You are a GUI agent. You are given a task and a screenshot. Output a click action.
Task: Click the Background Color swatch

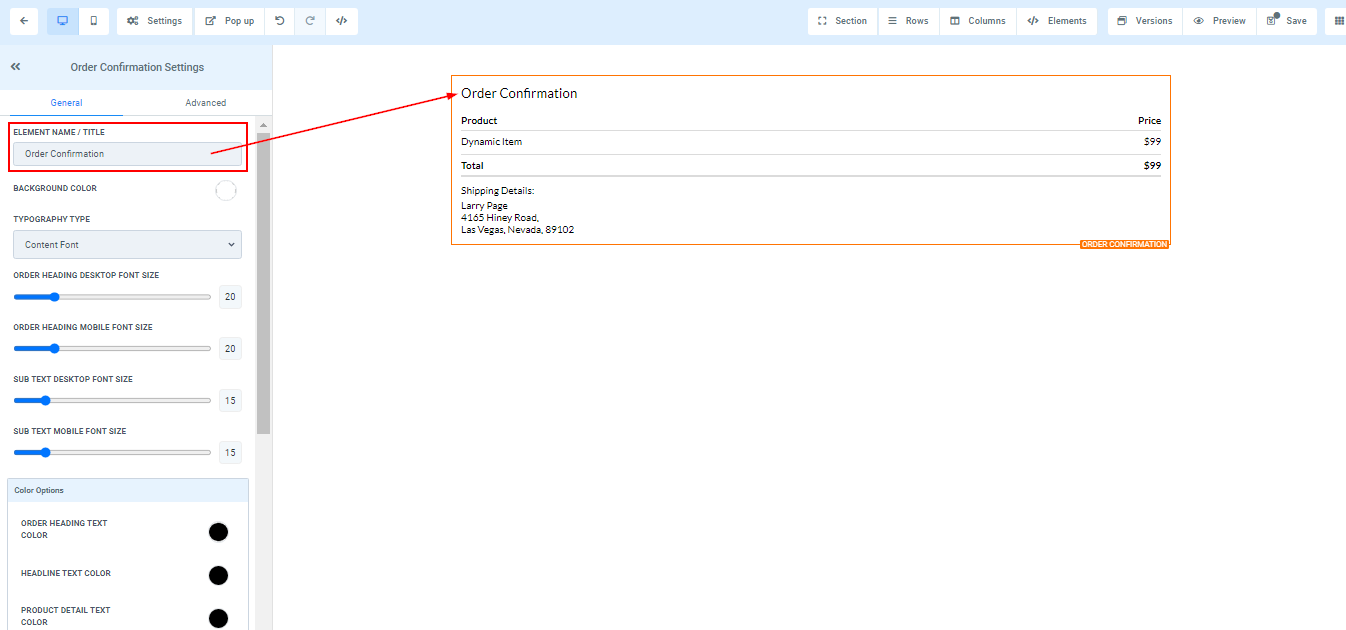(x=226, y=190)
